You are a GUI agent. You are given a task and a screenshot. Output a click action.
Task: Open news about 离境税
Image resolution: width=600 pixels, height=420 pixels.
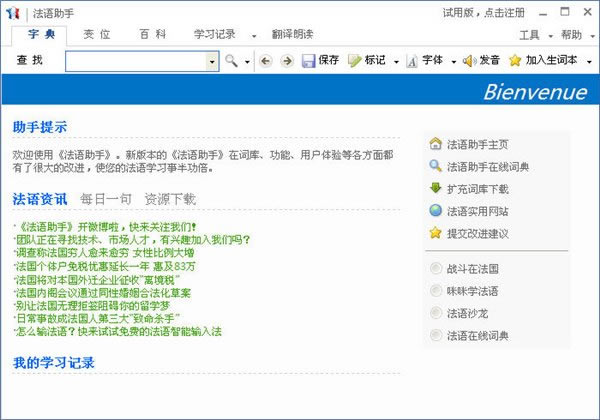(98, 280)
